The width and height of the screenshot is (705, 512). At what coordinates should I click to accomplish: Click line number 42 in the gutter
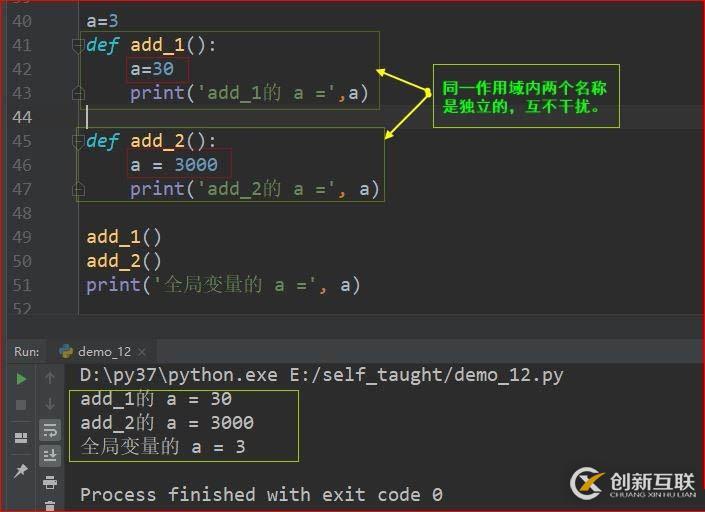tap(22, 69)
